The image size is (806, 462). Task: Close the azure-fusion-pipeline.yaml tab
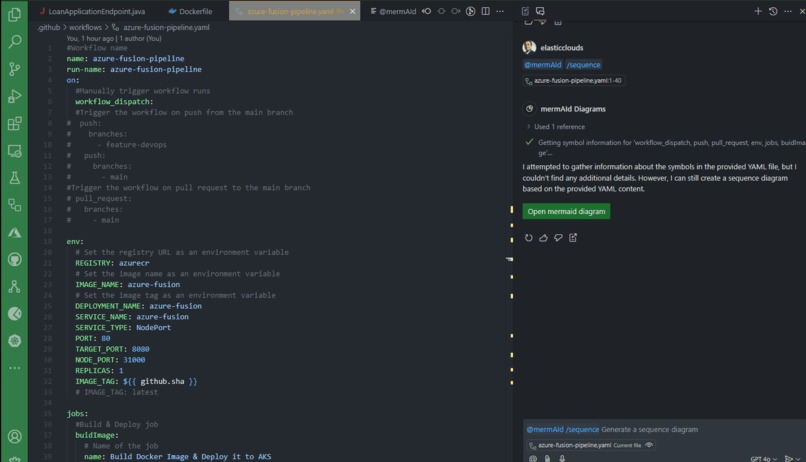(352, 11)
